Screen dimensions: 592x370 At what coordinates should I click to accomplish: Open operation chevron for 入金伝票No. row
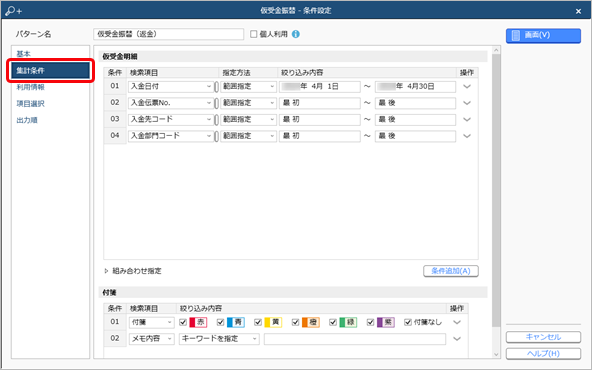(467, 103)
